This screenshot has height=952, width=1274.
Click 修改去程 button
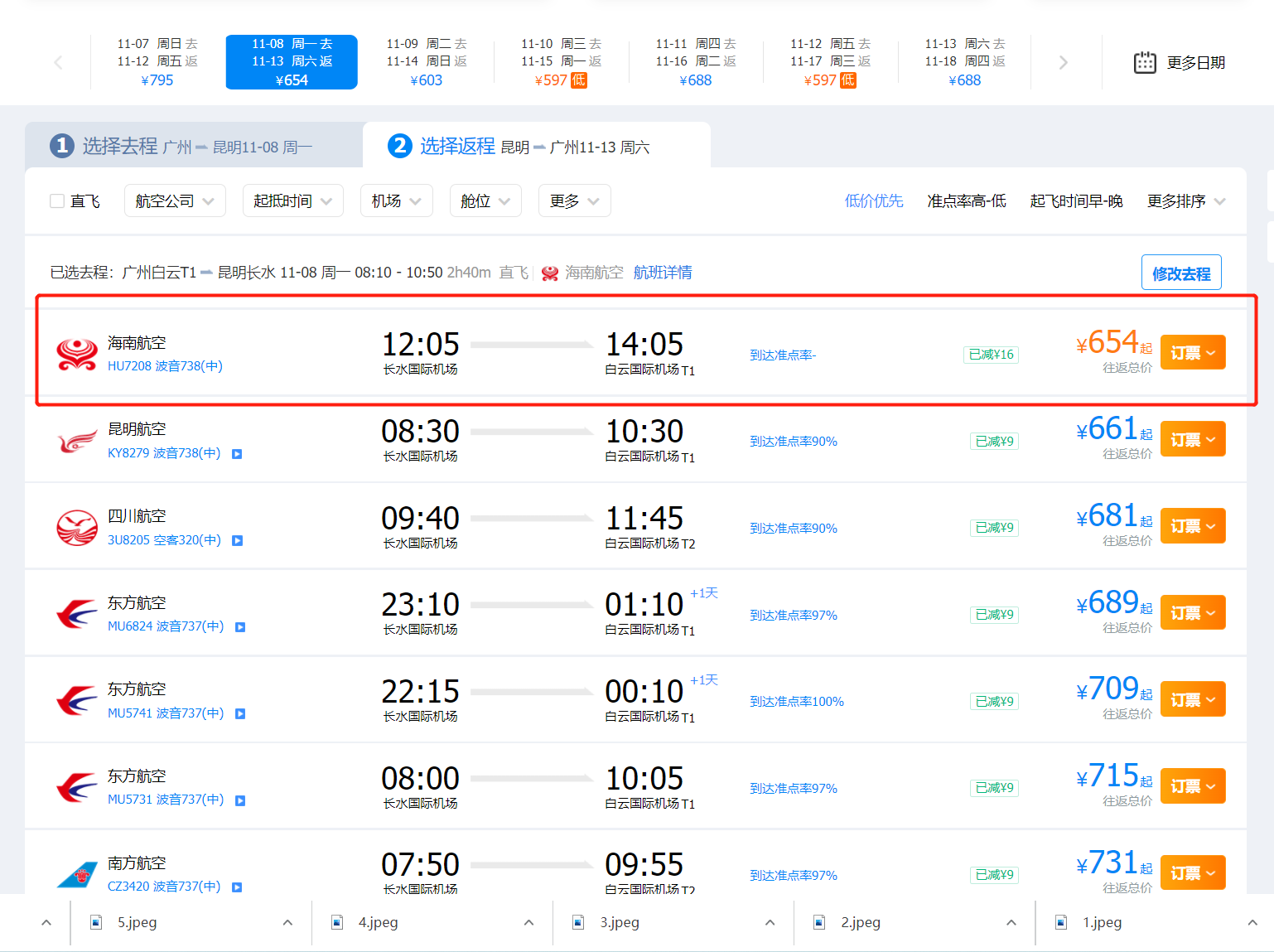pyautogui.click(x=1181, y=273)
